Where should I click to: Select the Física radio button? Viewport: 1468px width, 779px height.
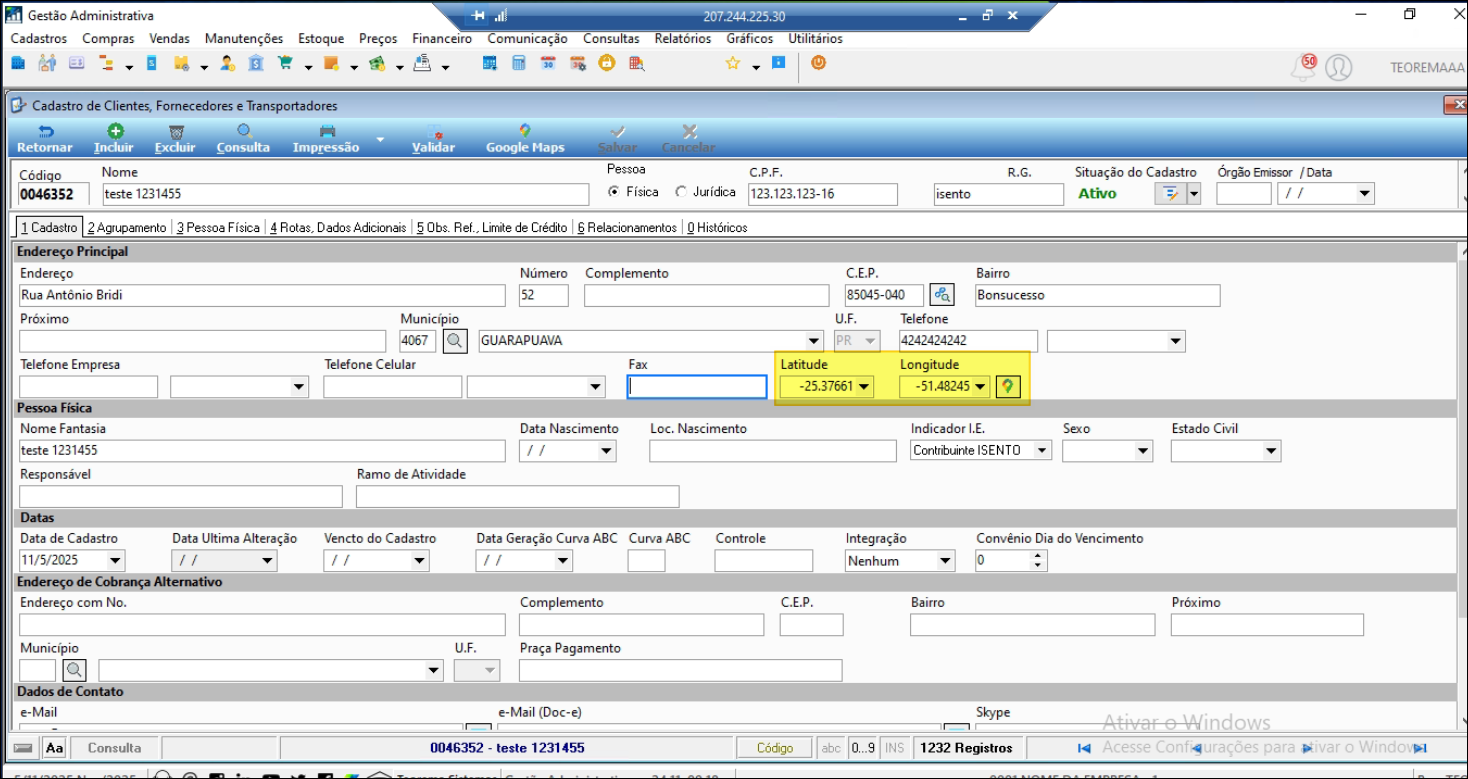pyautogui.click(x=614, y=192)
